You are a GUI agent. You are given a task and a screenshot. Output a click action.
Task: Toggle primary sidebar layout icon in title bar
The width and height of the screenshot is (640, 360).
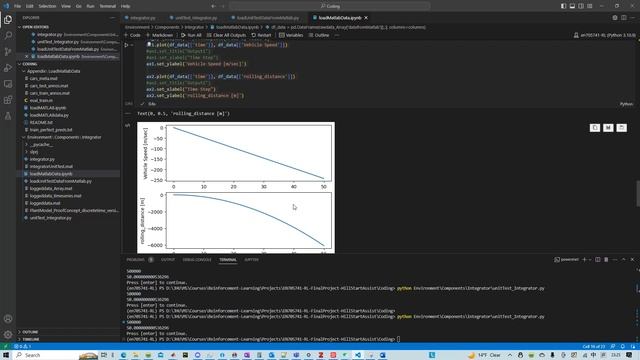point(563,6)
